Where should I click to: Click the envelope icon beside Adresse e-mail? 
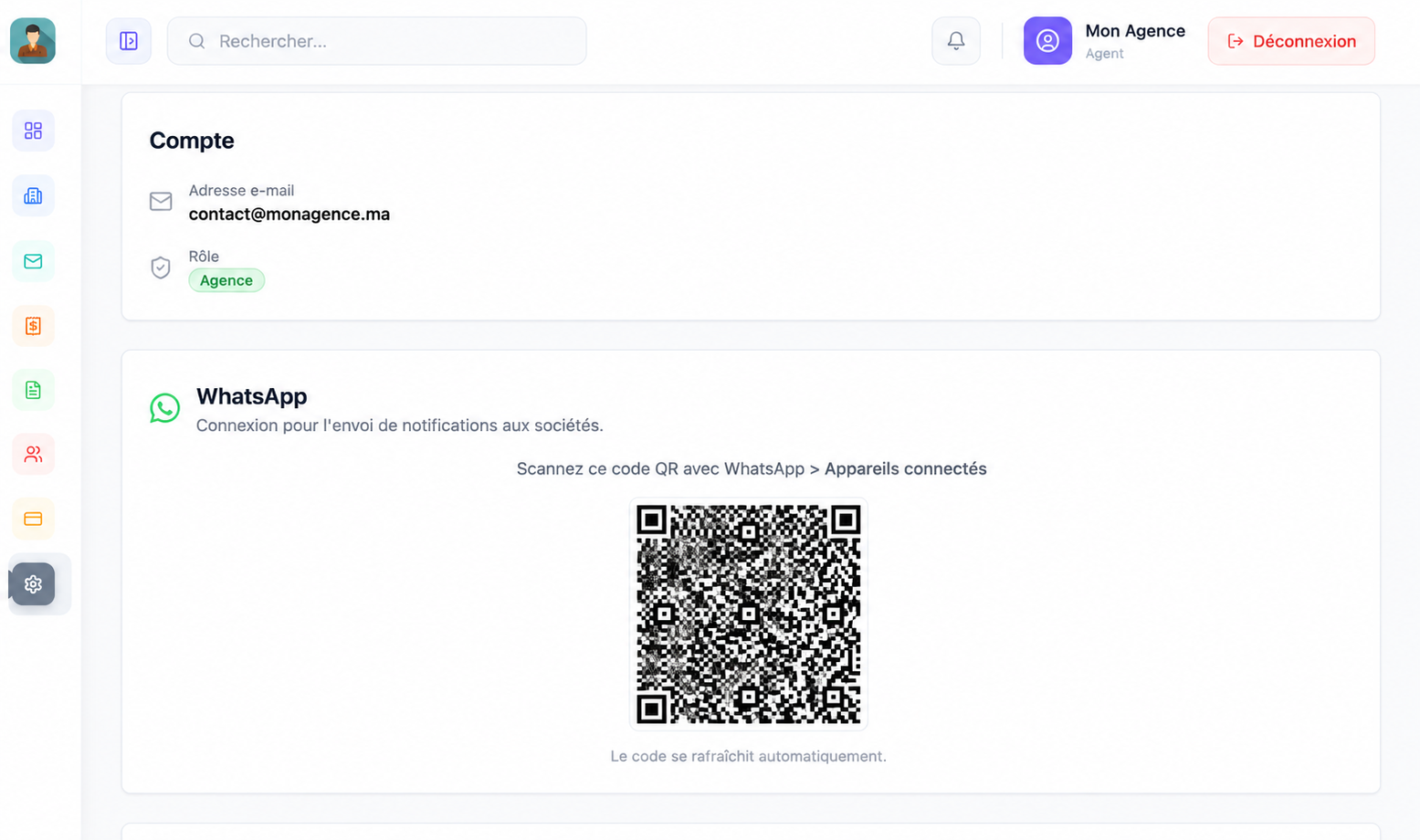coord(161,201)
